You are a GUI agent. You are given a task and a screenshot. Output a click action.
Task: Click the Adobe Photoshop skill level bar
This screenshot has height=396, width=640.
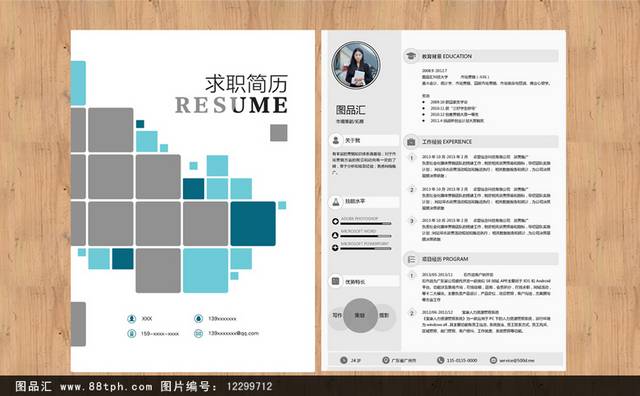click(366, 224)
